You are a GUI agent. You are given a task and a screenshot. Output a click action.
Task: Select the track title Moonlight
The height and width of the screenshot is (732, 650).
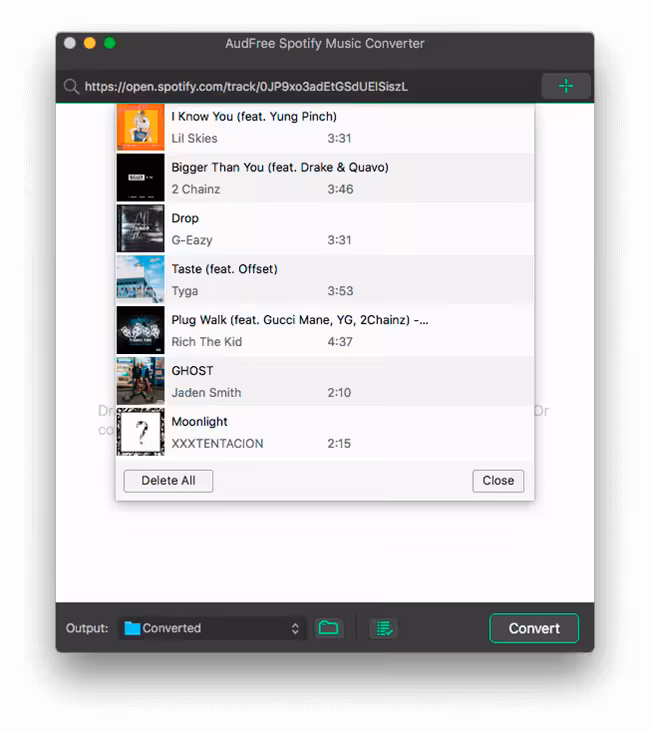click(199, 422)
